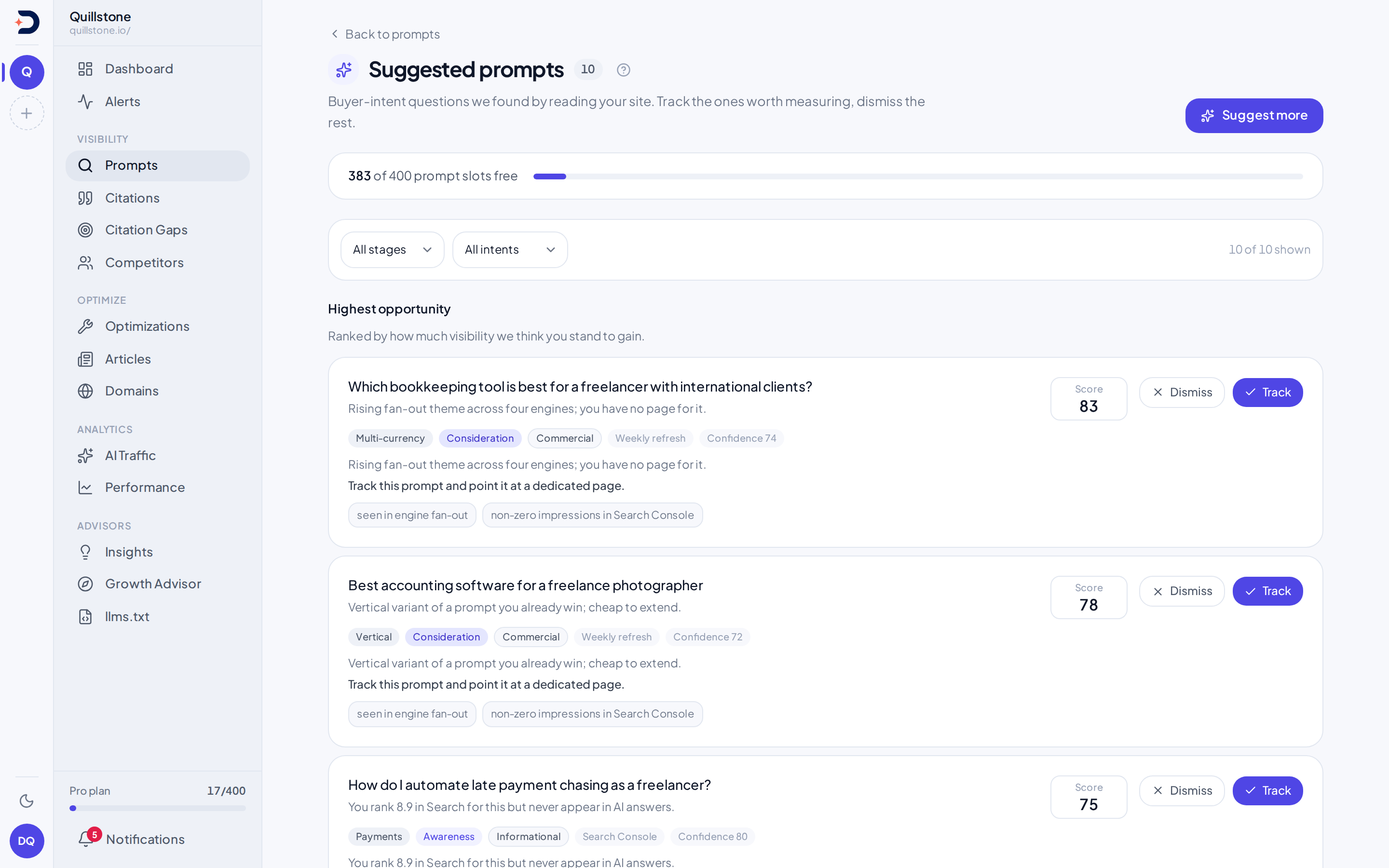
Task: Click the Performance chart icon
Action: point(85,488)
